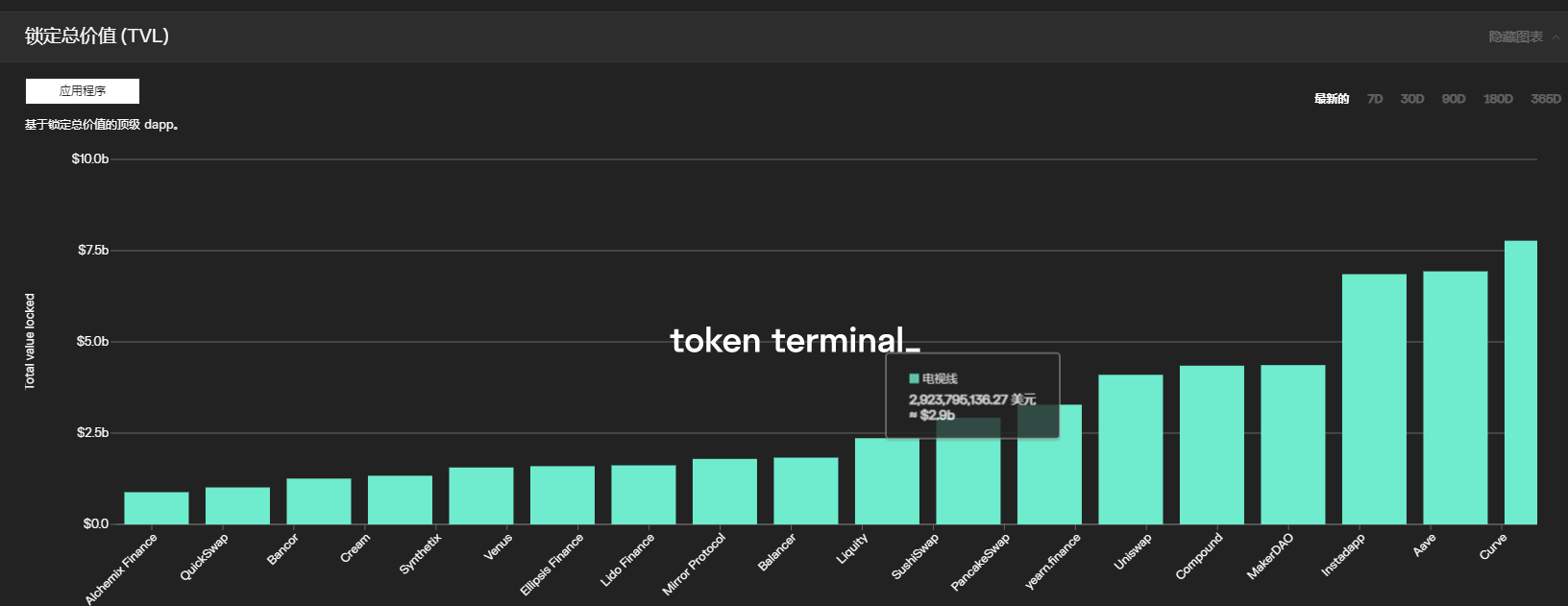Image resolution: width=1568 pixels, height=606 pixels.
Task: Click the MakerDAO x-axis label
Action: [1270, 556]
